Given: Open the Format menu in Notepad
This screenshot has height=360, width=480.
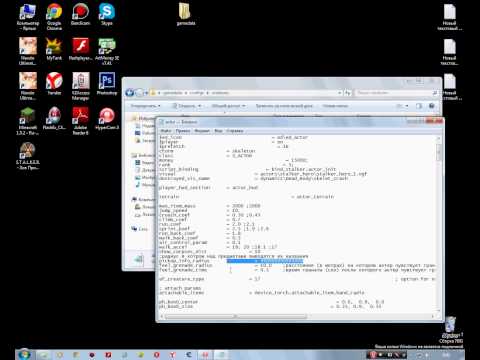Looking at the screenshot, I should click(202, 131).
